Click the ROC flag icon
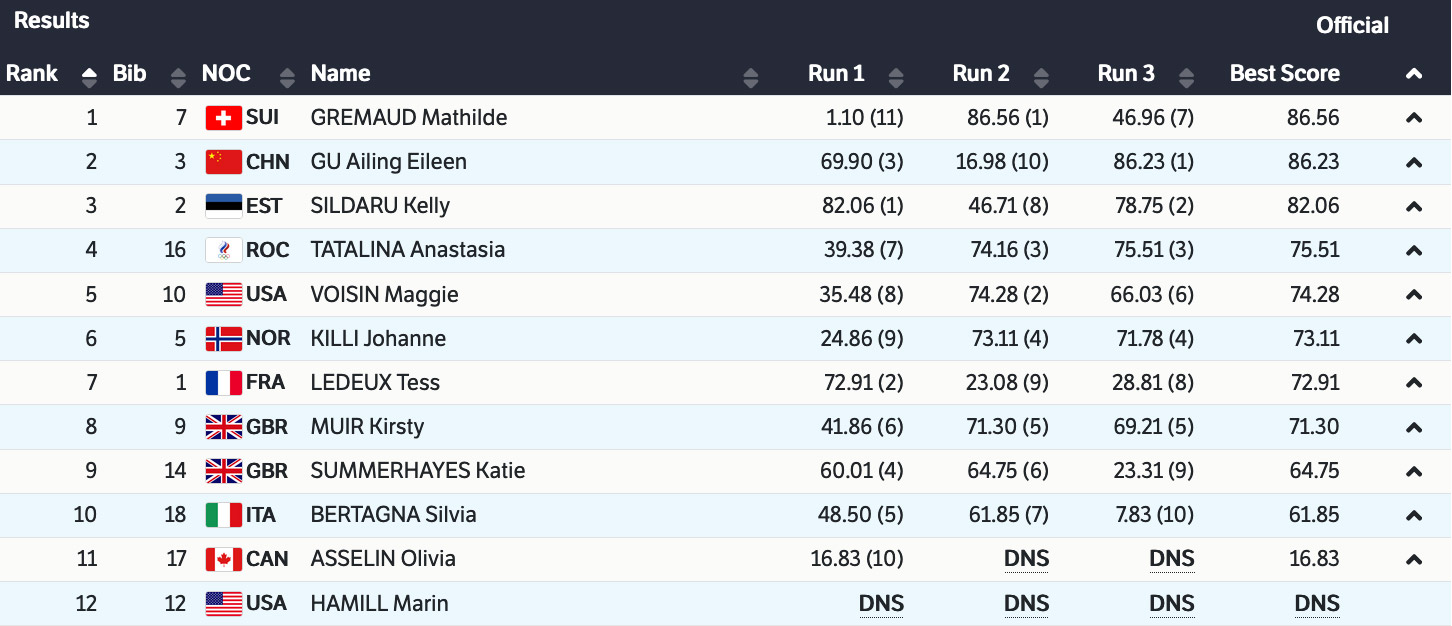 (223, 250)
